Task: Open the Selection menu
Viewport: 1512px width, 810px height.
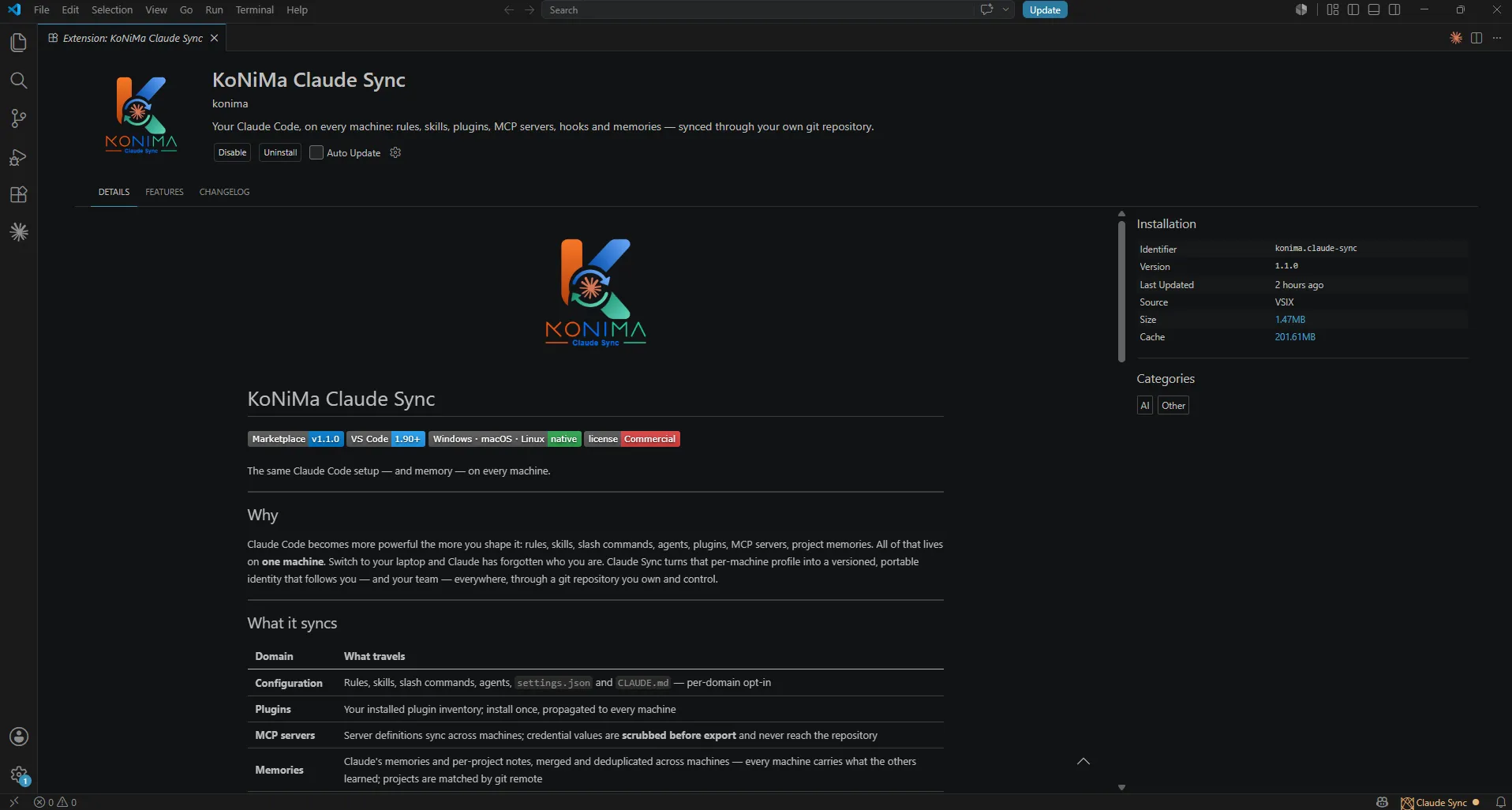Action: point(112,9)
